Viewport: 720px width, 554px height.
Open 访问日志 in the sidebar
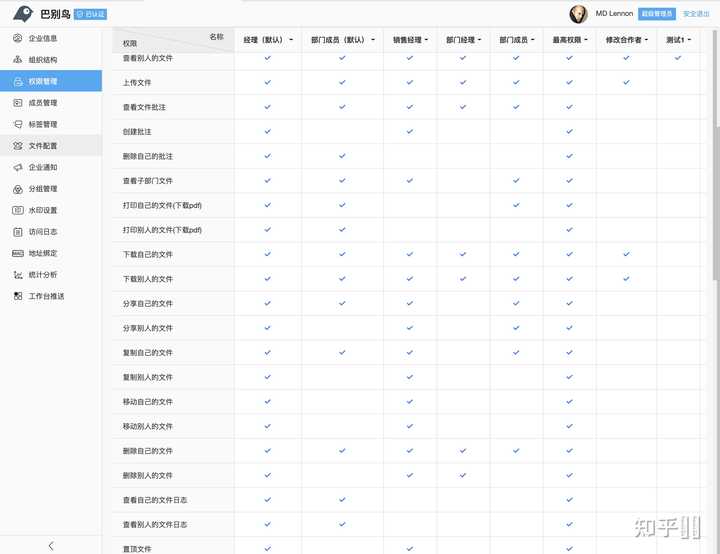[51, 232]
